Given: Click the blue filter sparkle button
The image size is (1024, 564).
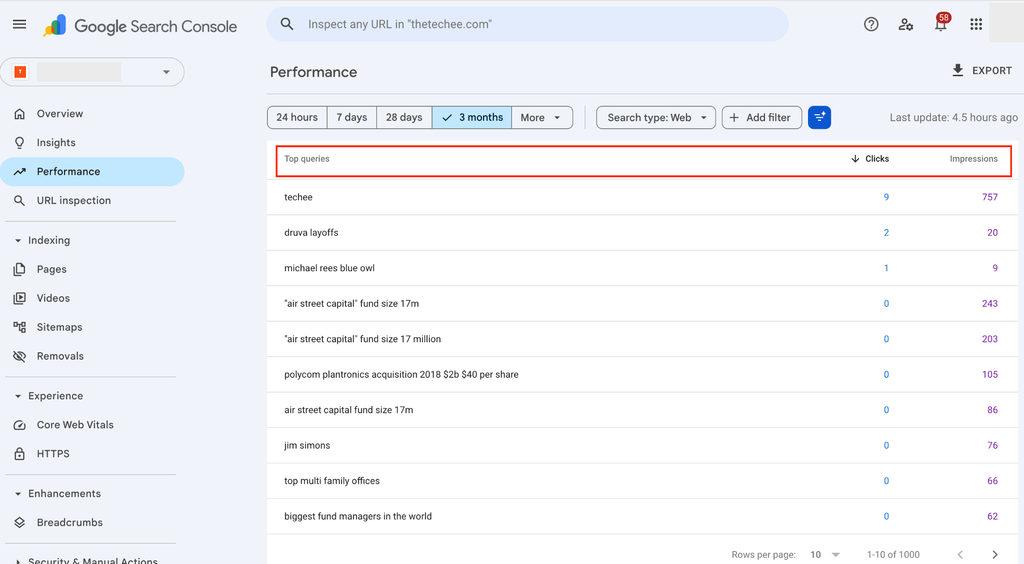Looking at the screenshot, I should click(x=820, y=118).
